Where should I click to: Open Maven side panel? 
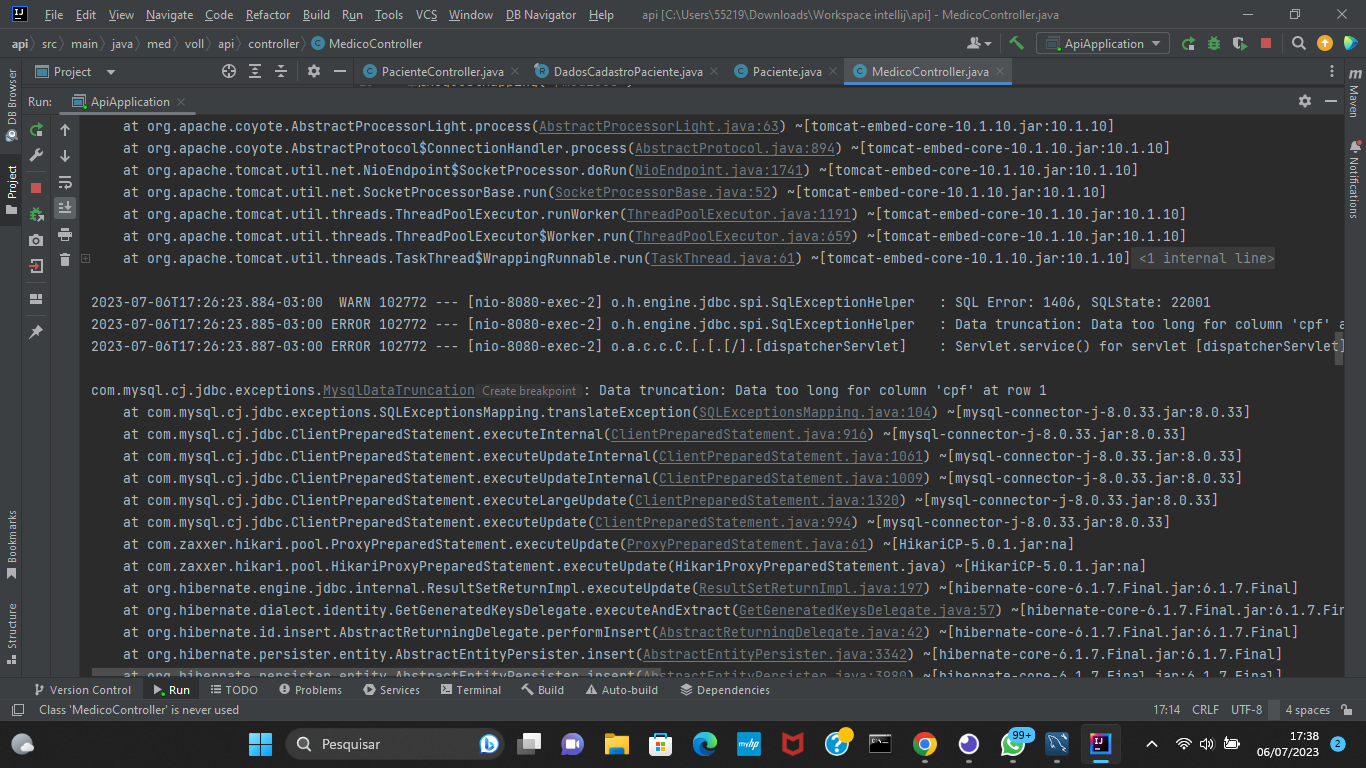[x=1354, y=93]
